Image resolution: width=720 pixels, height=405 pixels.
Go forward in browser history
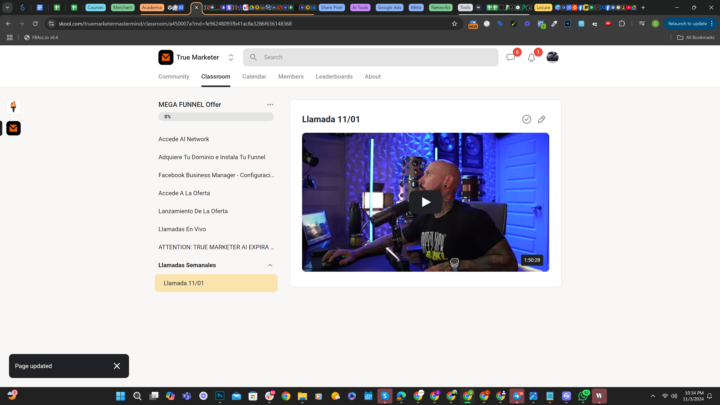(x=22, y=23)
